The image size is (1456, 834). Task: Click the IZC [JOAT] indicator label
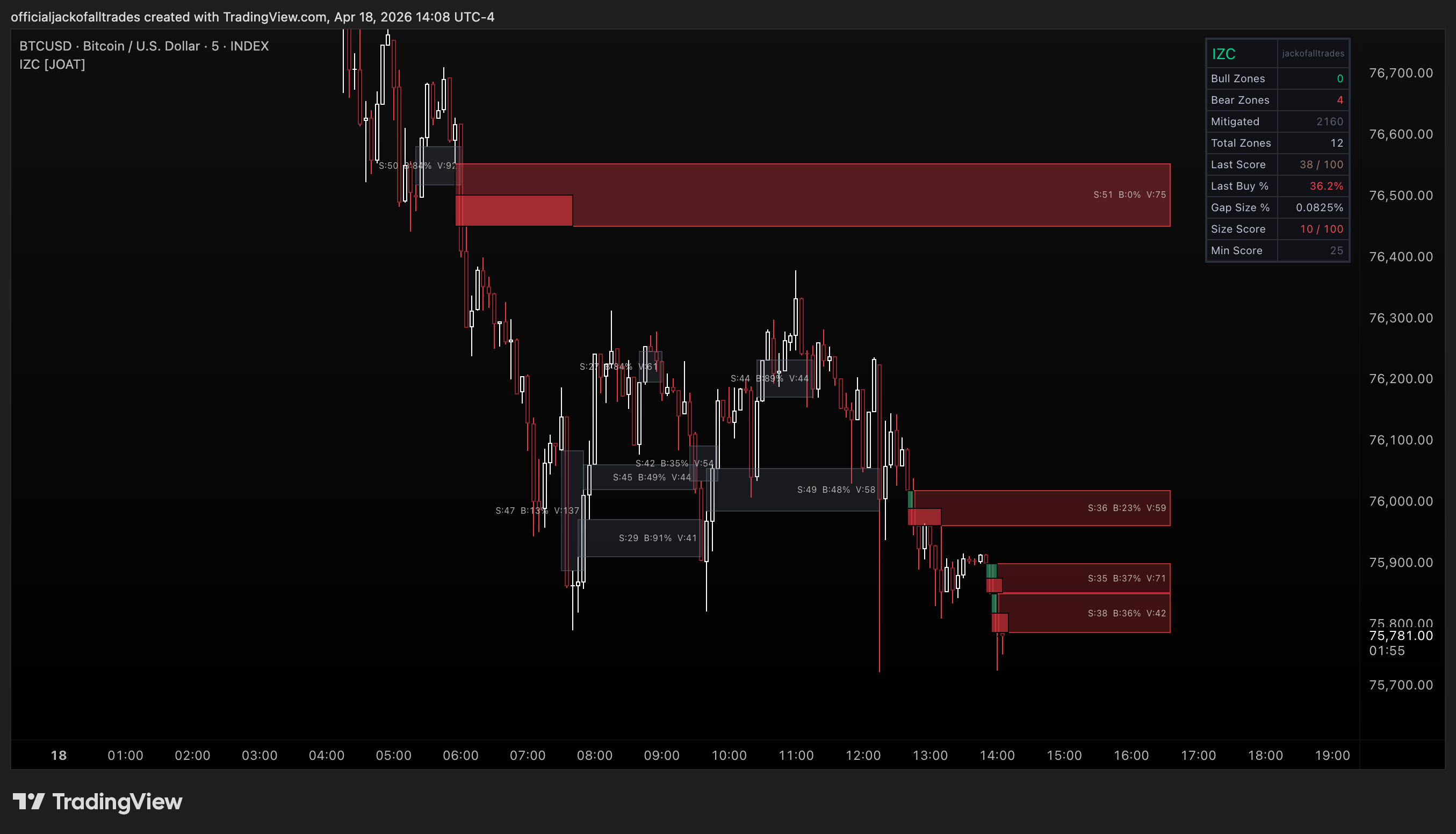pyautogui.click(x=52, y=64)
